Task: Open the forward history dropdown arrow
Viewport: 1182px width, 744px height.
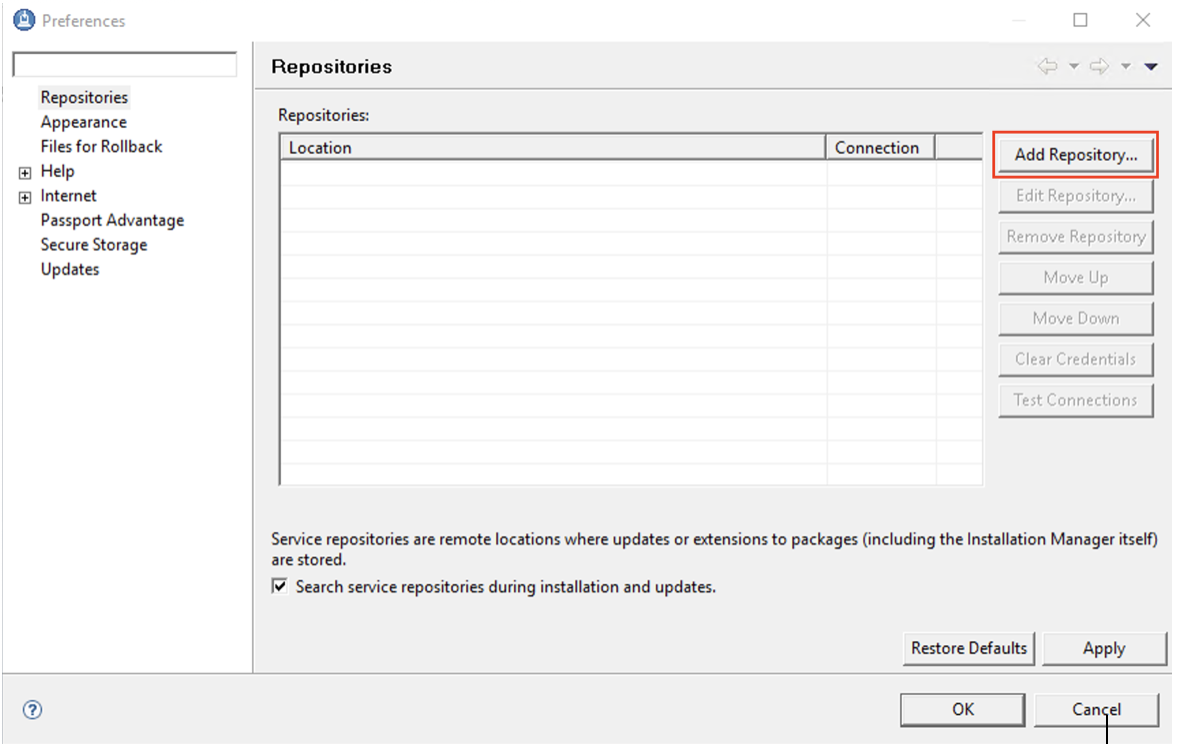Action: 1125,66
